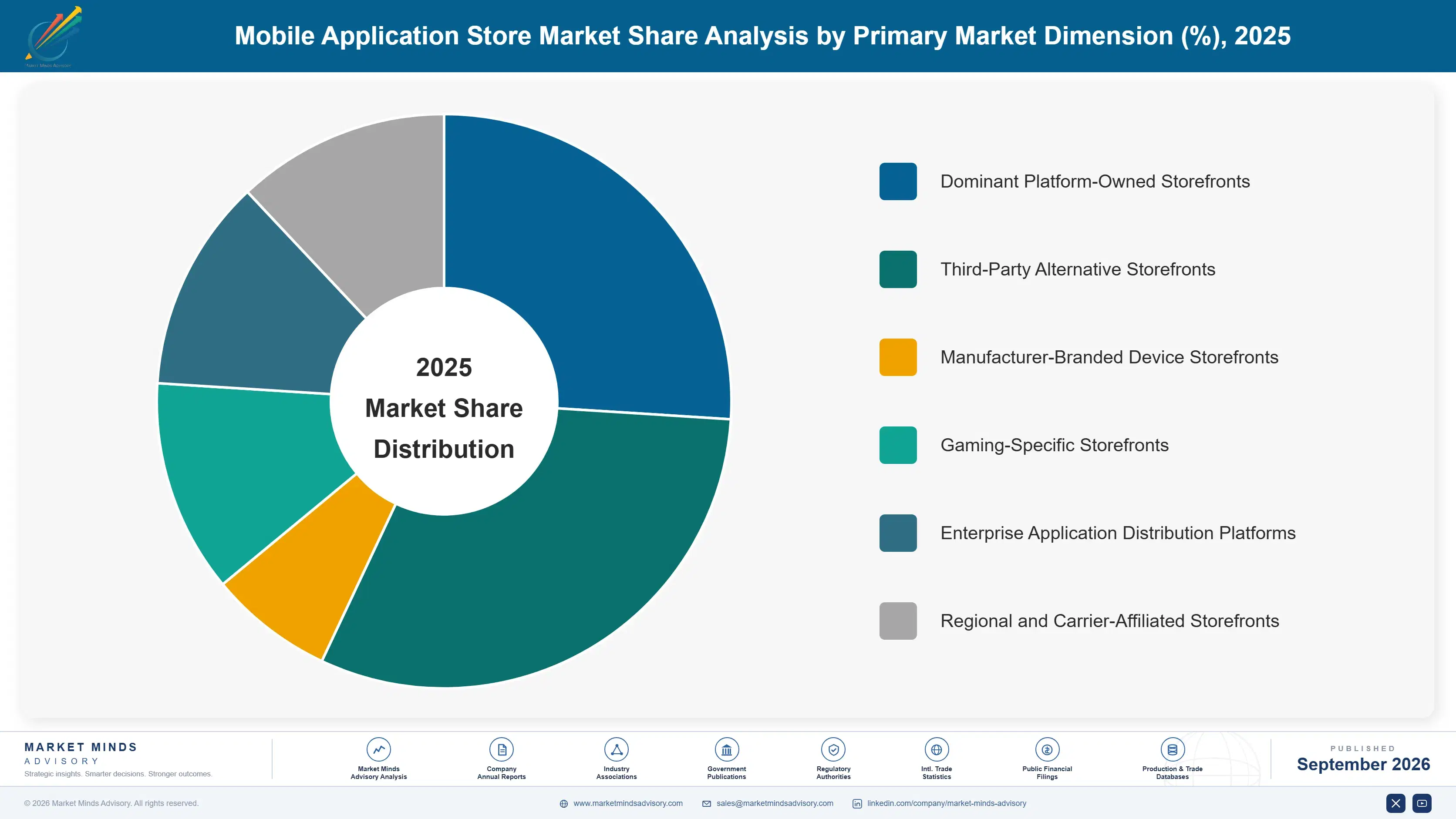Screen dimensions: 1456x819
Task: Click the chart title text in header
Action: [762, 36]
